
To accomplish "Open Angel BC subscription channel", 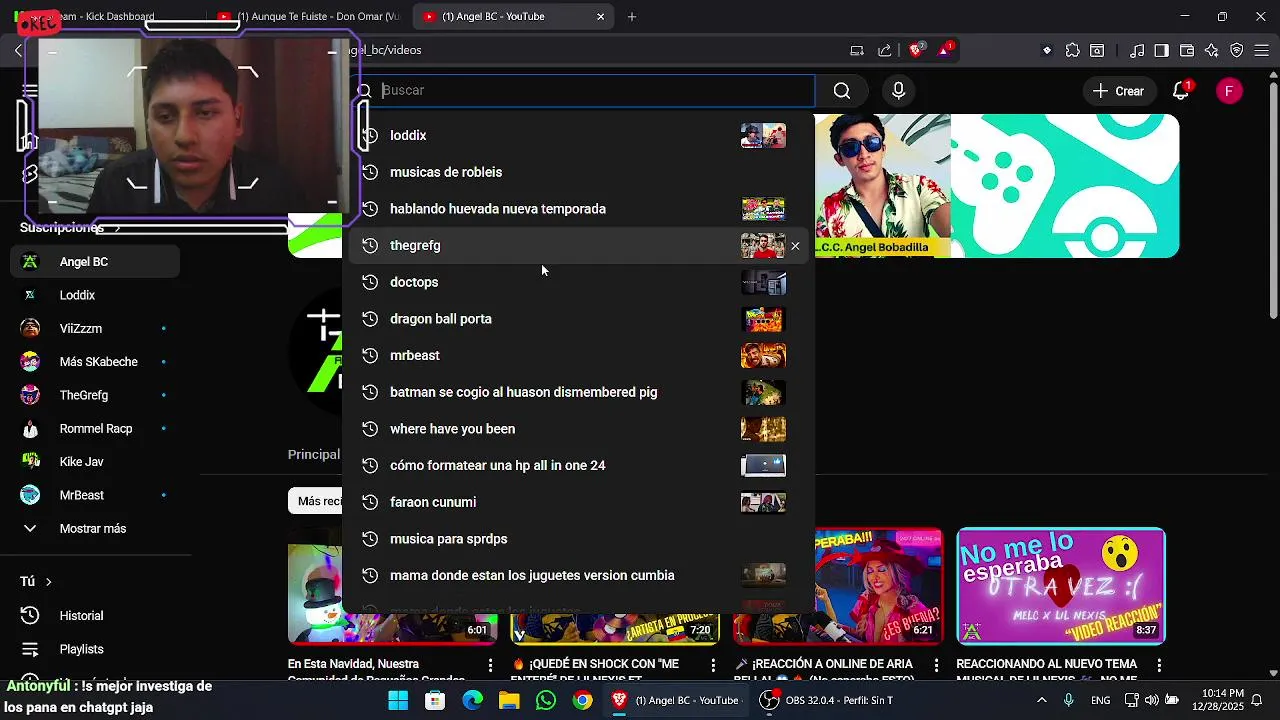I will [95, 262].
